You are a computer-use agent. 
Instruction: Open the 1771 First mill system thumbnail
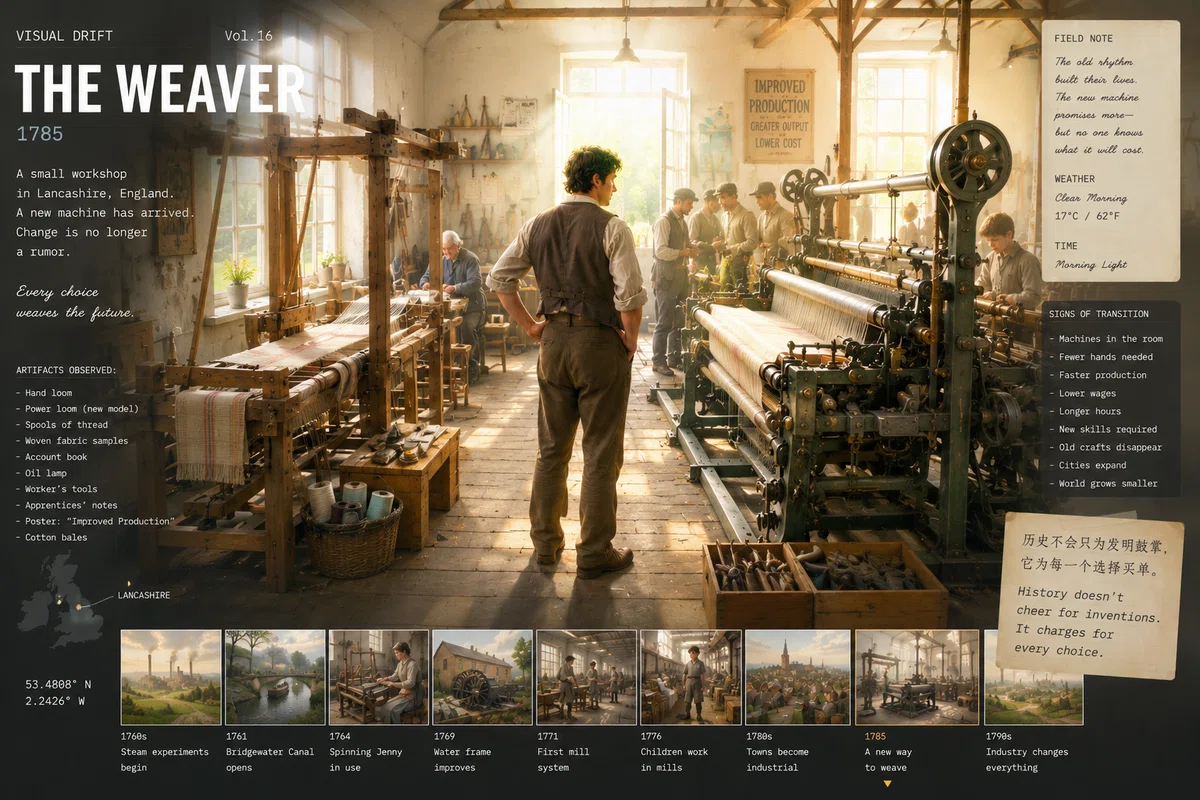(587, 677)
